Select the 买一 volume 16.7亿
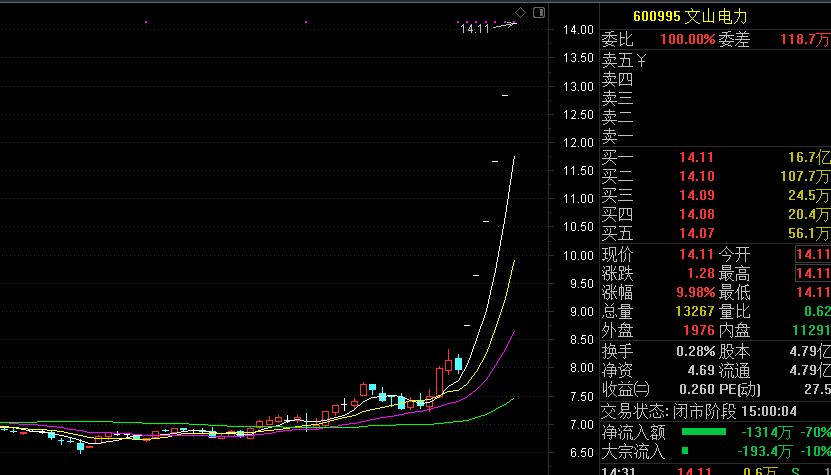This screenshot has width=831, height=475. (809, 157)
